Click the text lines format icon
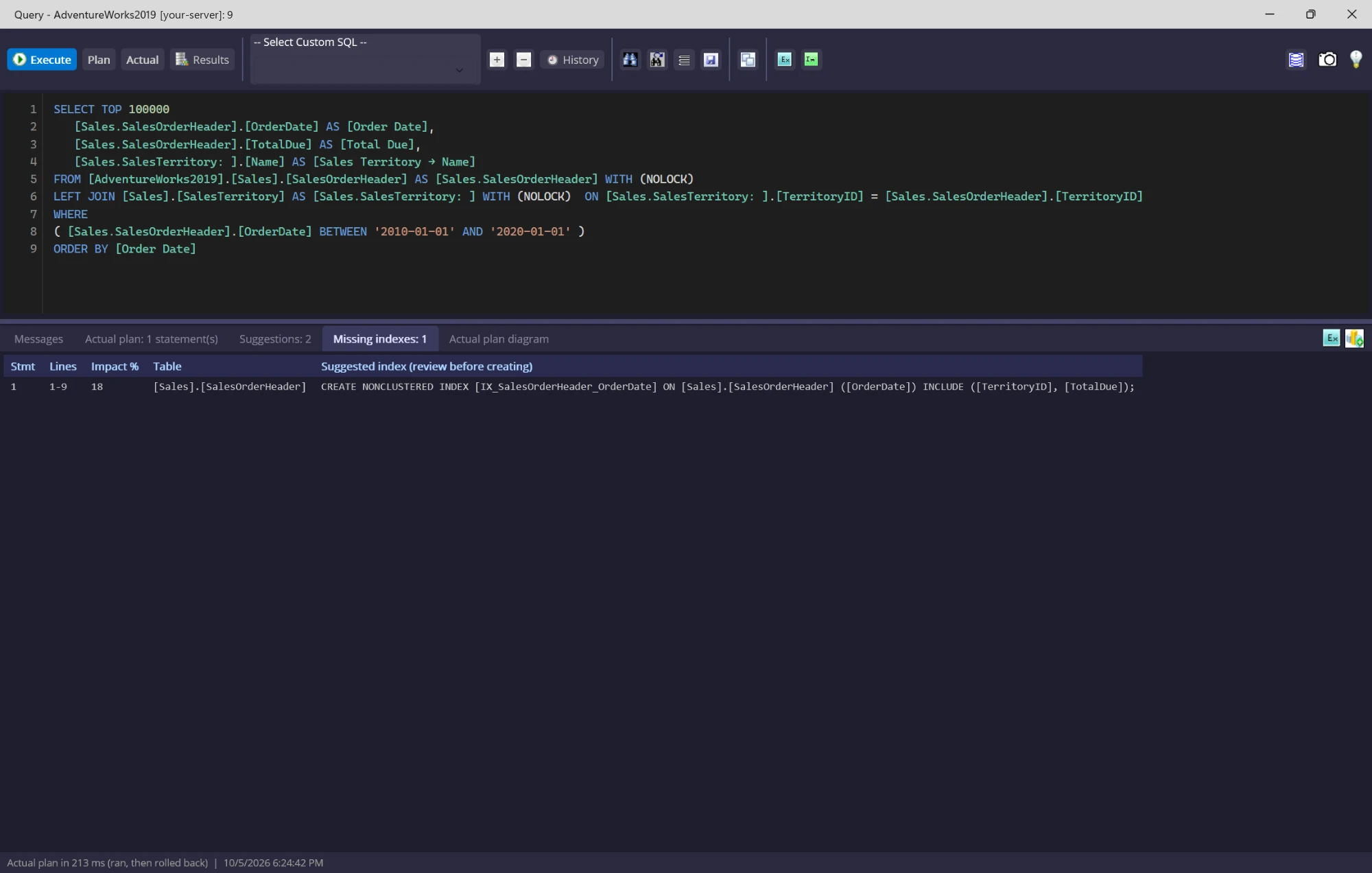 (x=684, y=60)
